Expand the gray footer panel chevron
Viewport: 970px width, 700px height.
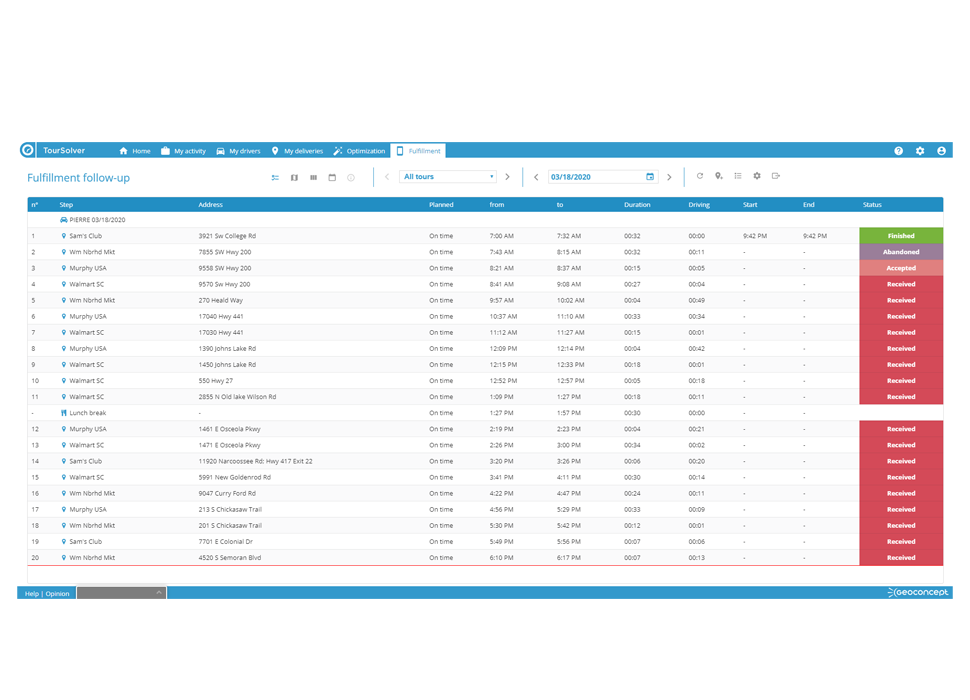coord(159,592)
